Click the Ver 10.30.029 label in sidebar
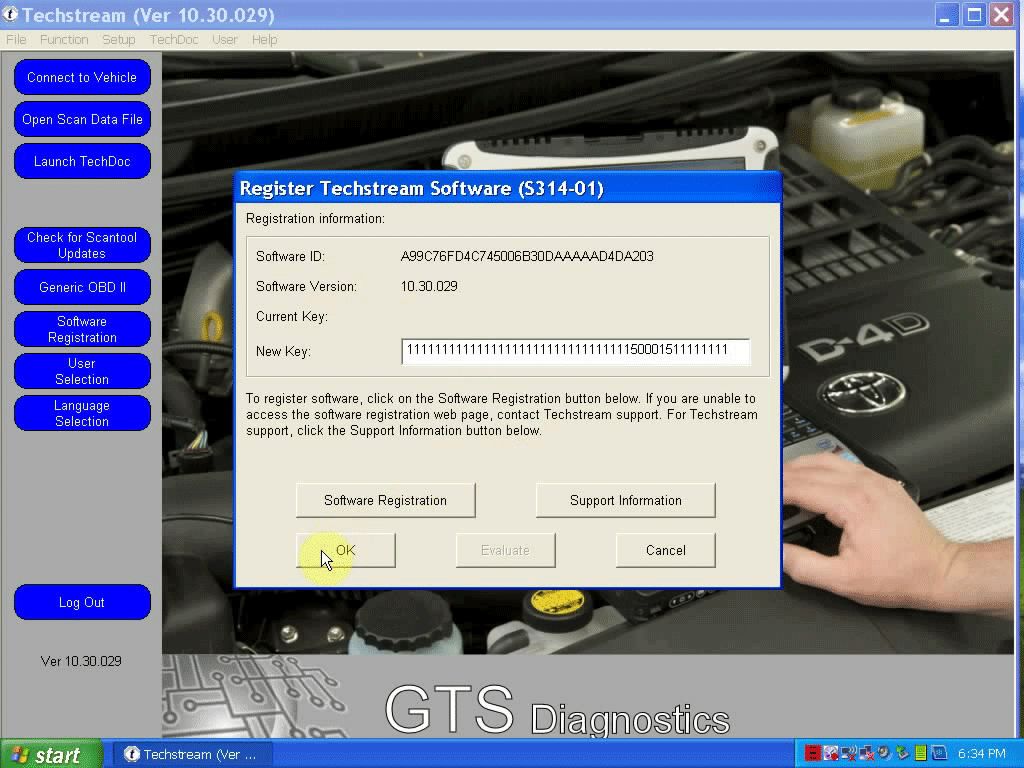1024x768 pixels. pyautogui.click(x=81, y=661)
